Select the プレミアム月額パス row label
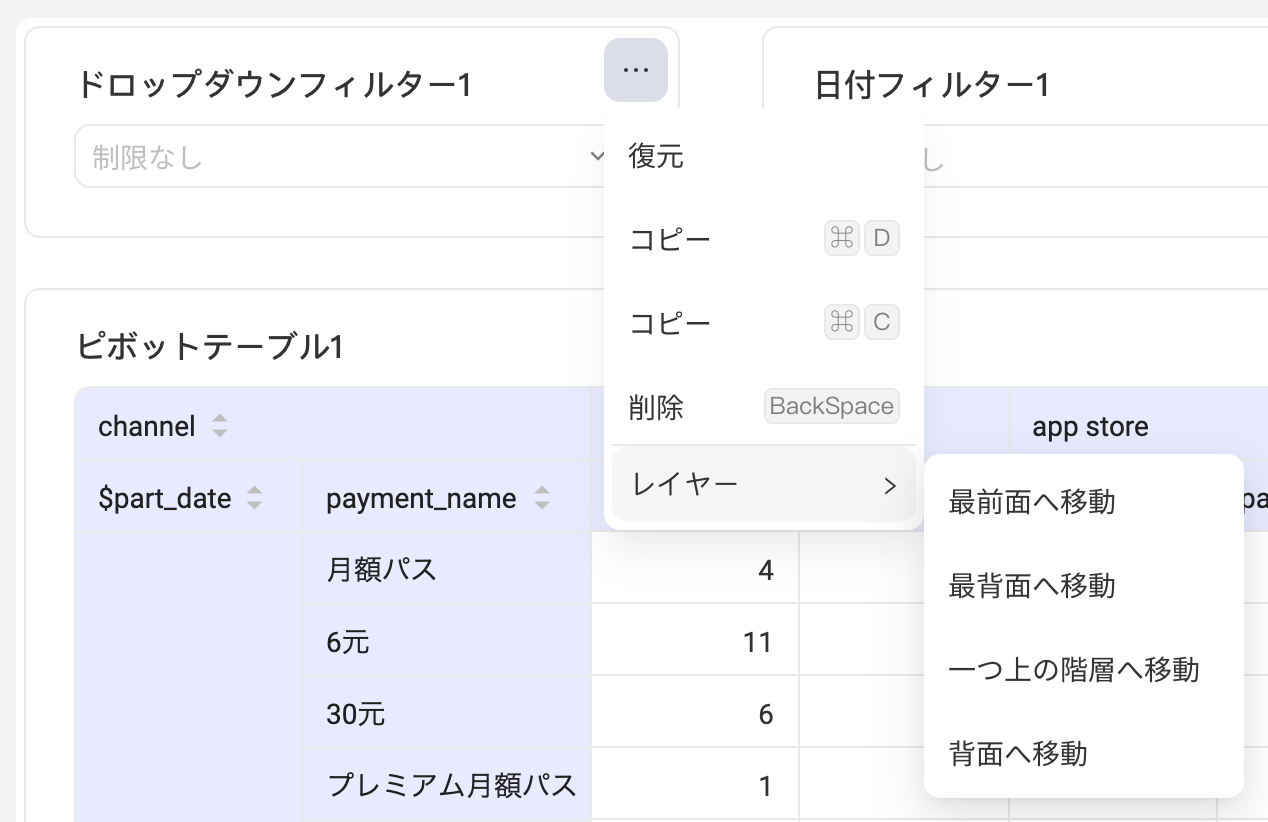The height and width of the screenshot is (822, 1268). click(x=452, y=786)
